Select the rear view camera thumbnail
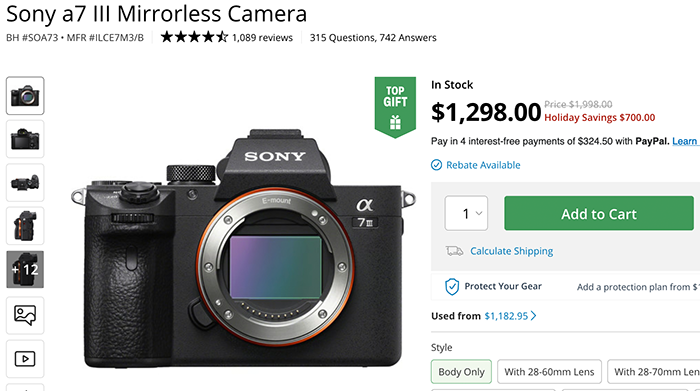This screenshot has width=700, height=391. 25,139
